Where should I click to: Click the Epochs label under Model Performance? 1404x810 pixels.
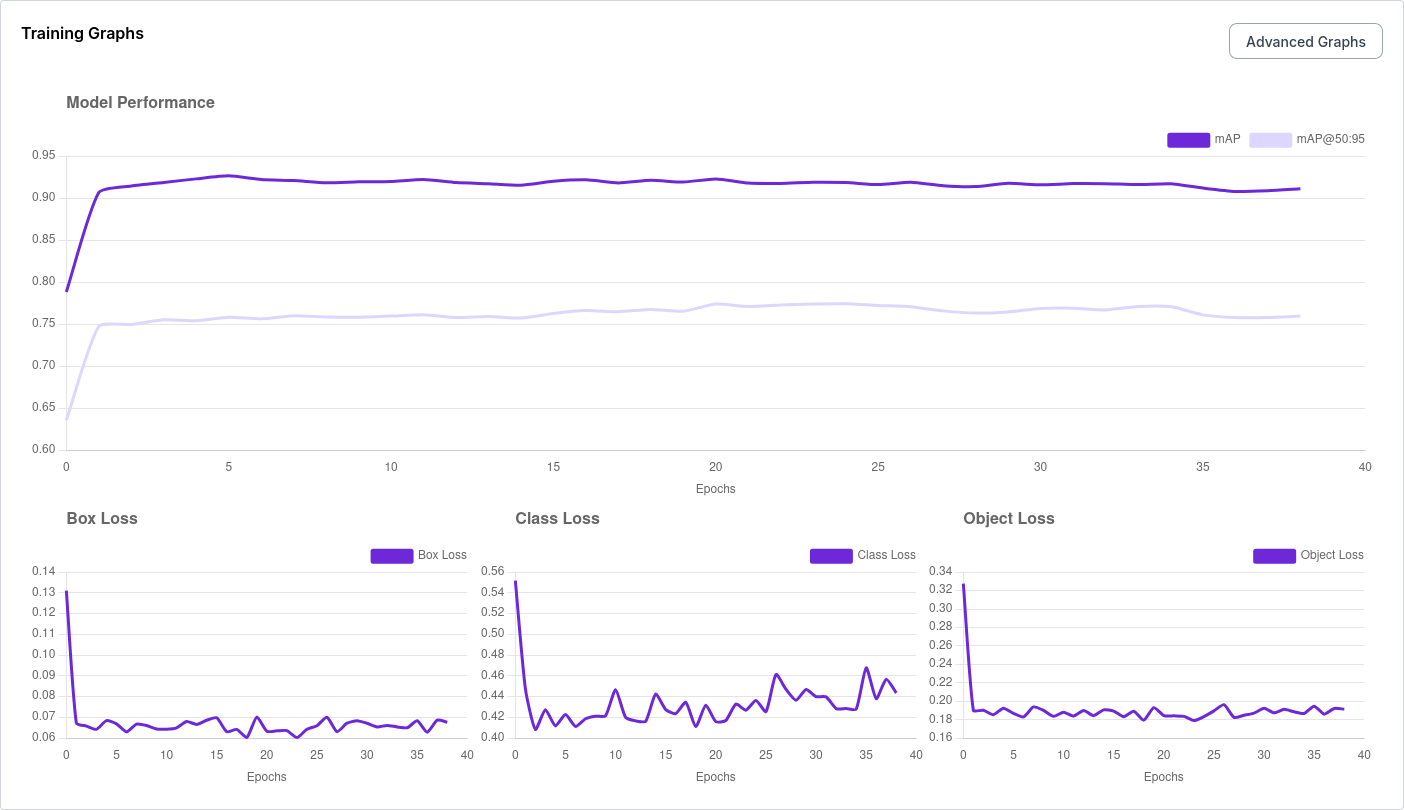[715, 489]
